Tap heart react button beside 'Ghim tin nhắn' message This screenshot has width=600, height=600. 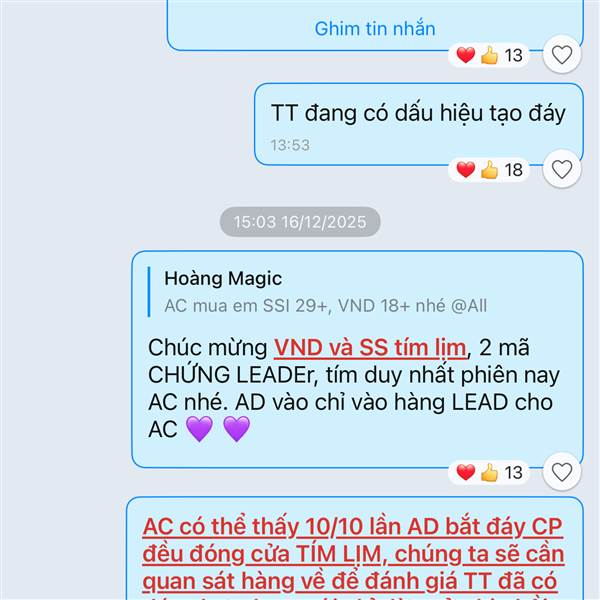[x=562, y=55]
